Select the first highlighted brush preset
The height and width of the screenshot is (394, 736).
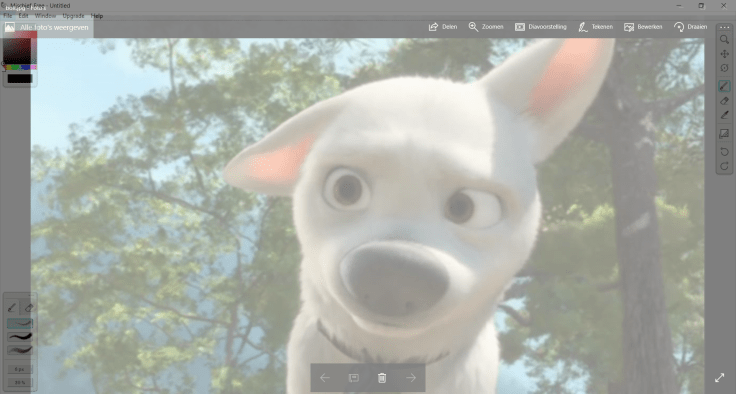point(20,324)
